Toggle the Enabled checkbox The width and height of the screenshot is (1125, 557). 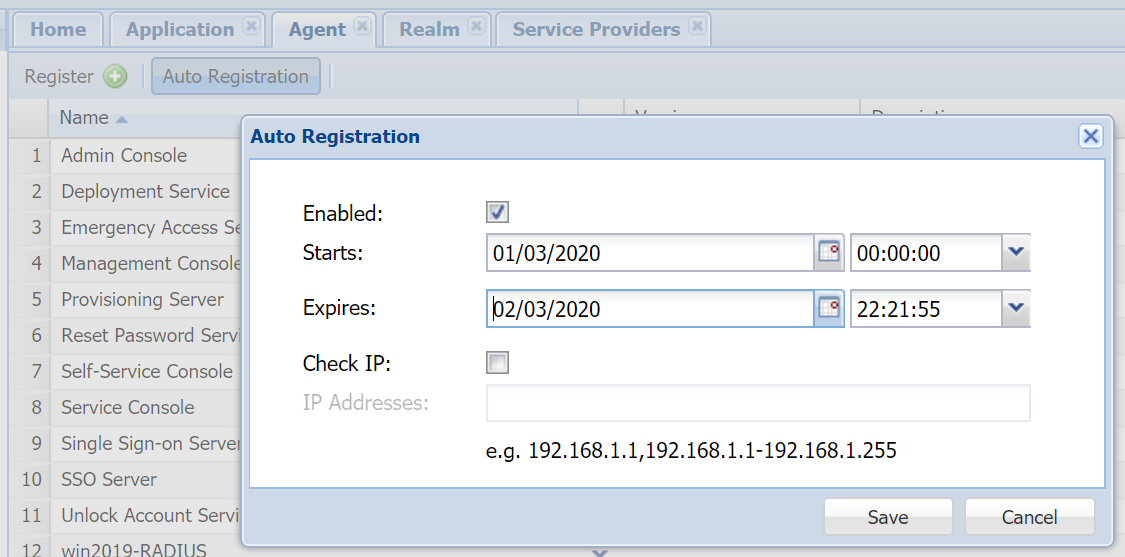497,212
